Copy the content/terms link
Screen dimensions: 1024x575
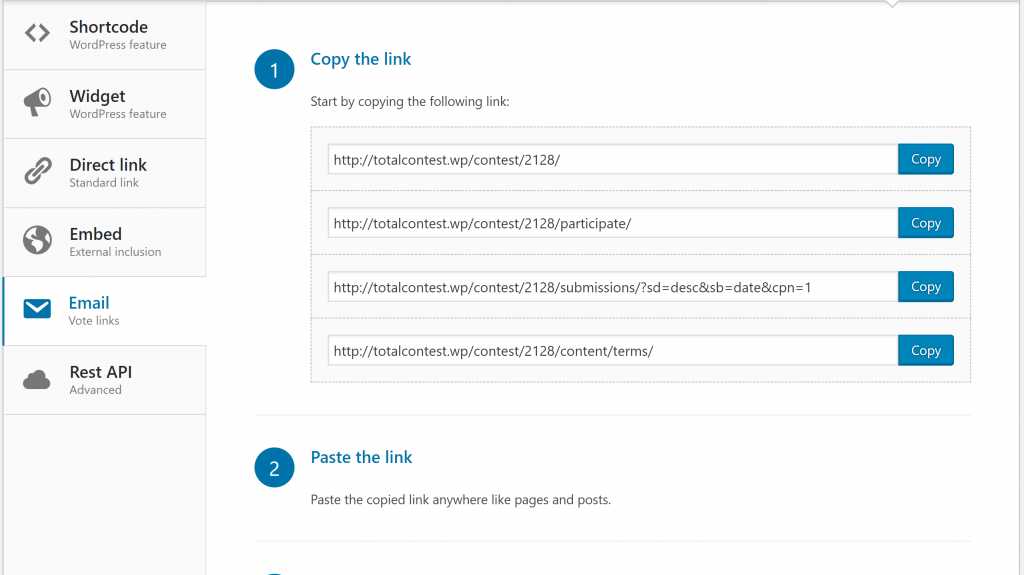click(x=925, y=350)
